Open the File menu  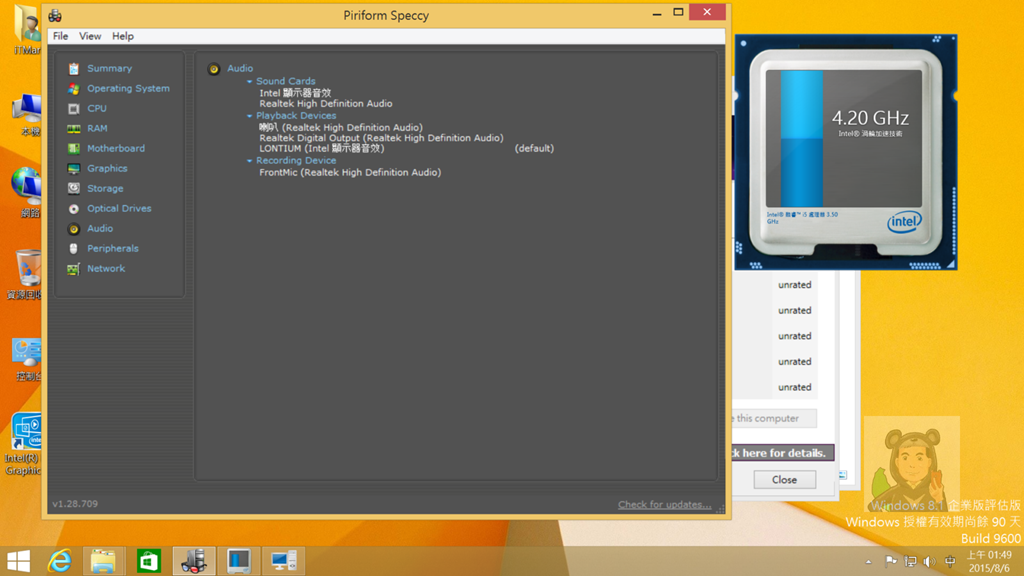click(60, 36)
